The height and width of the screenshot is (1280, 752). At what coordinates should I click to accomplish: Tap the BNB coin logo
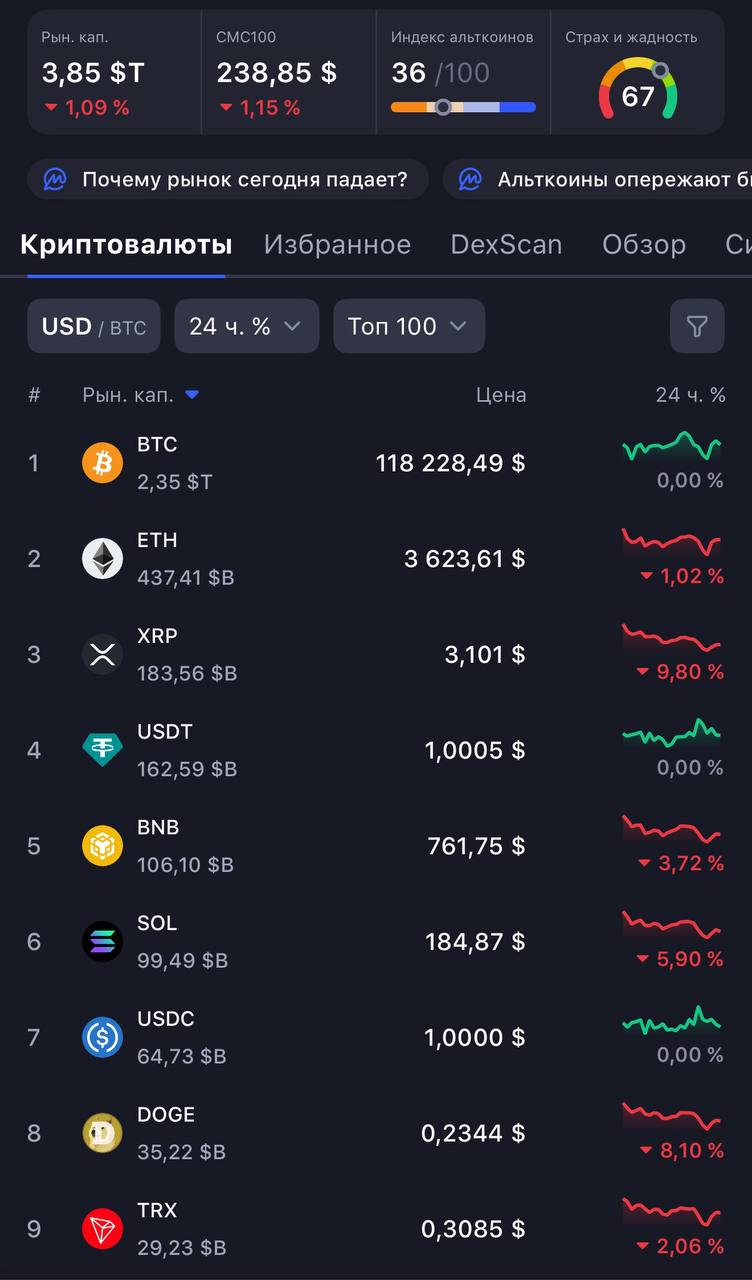click(102, 846)
